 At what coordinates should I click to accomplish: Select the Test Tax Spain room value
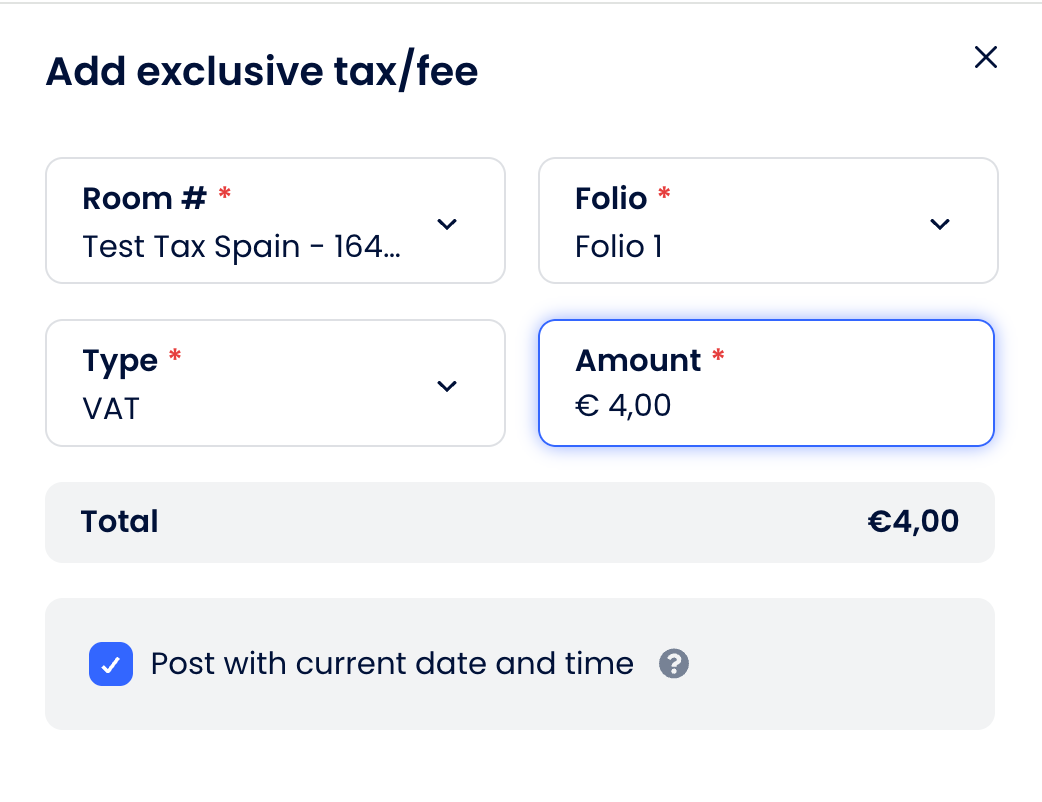[241, 246]
